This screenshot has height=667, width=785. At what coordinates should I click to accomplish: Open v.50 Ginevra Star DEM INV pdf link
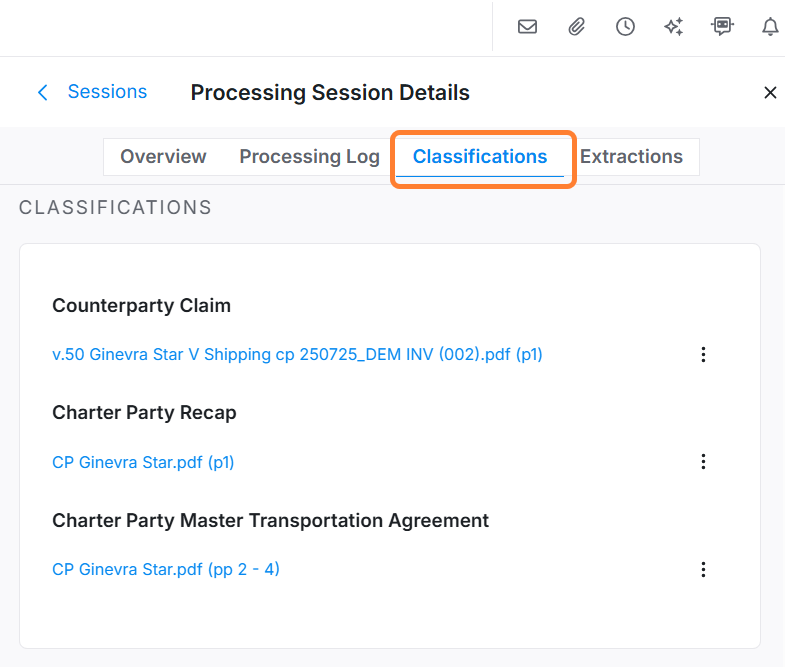297,354
